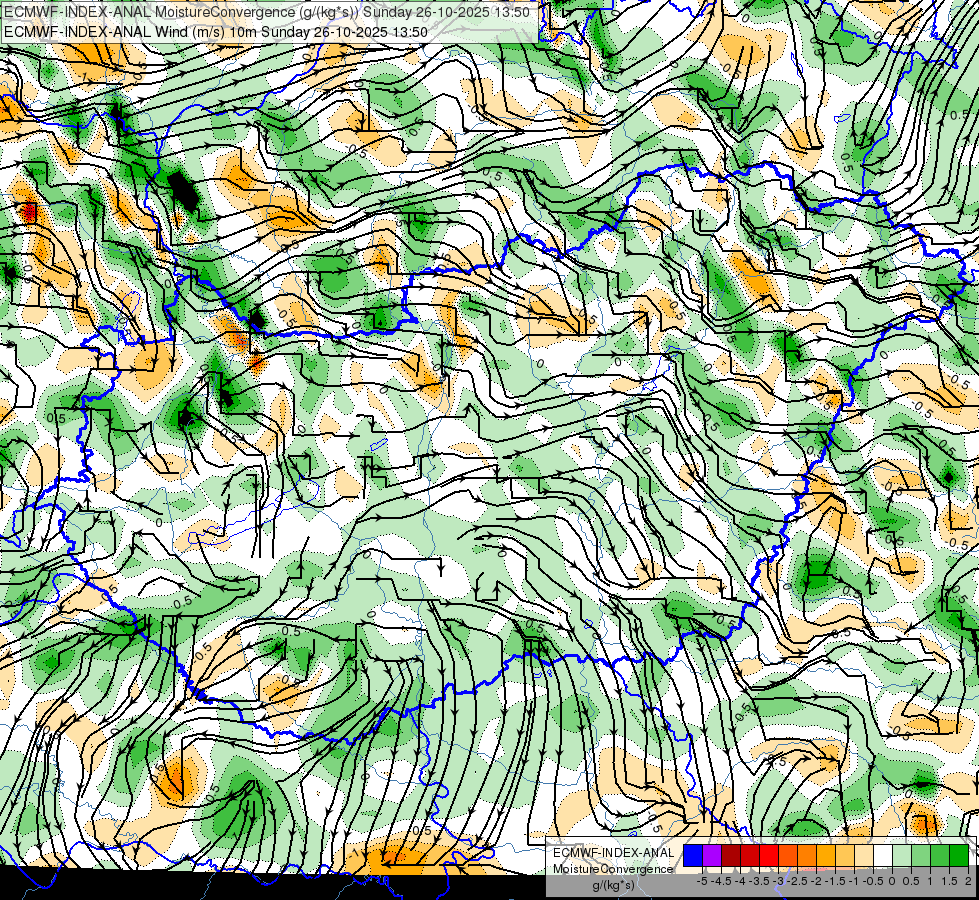The height and width of the screenshot is (900, 979).
Task: Click the MoistureConvergence label in the legend
Action: point(613,869)
